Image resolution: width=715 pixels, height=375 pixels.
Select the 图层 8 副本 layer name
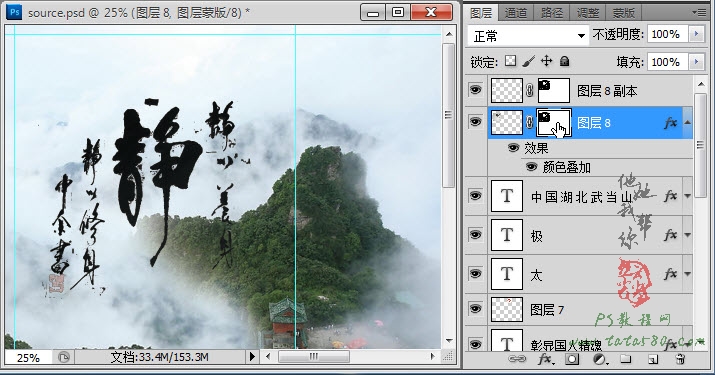point(607,91)
